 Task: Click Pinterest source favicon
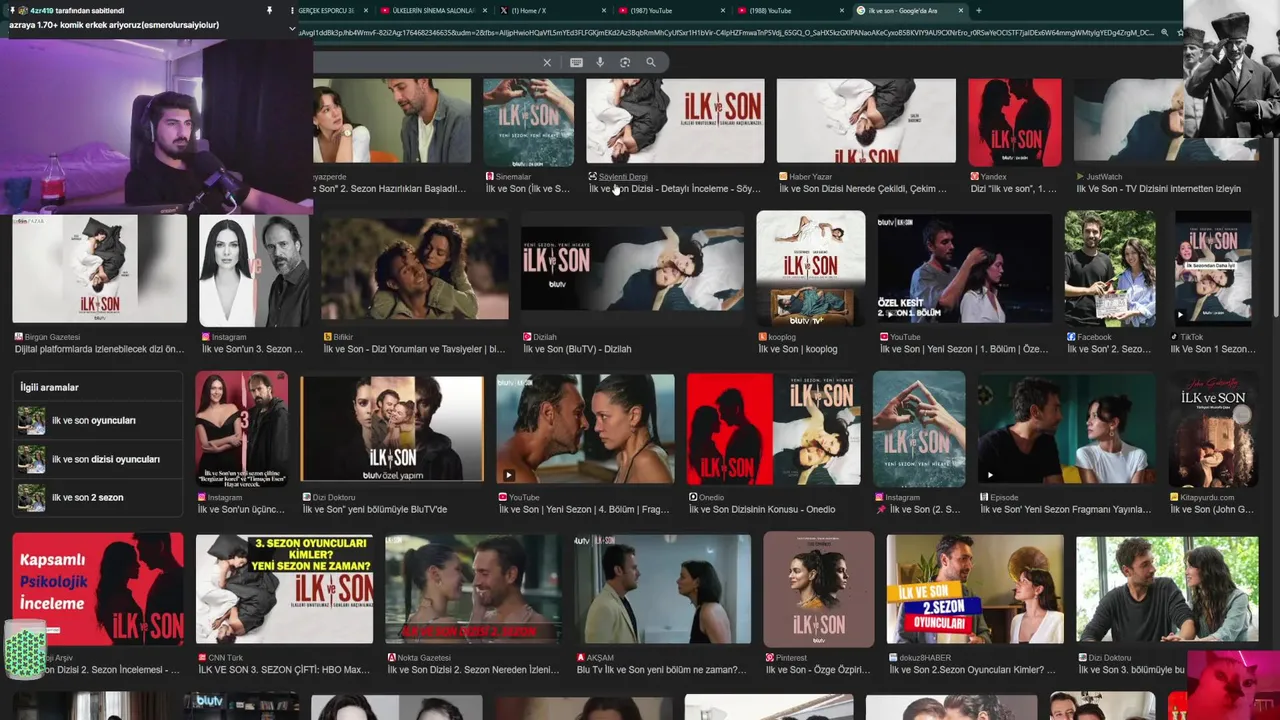769,658
